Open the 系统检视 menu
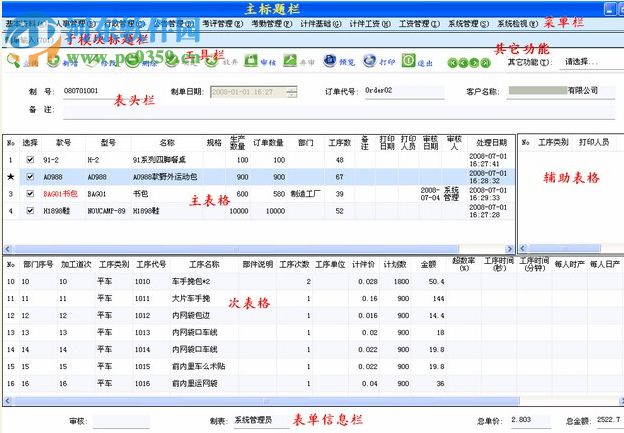Screen dimensions: 624x433 (518, 23)
